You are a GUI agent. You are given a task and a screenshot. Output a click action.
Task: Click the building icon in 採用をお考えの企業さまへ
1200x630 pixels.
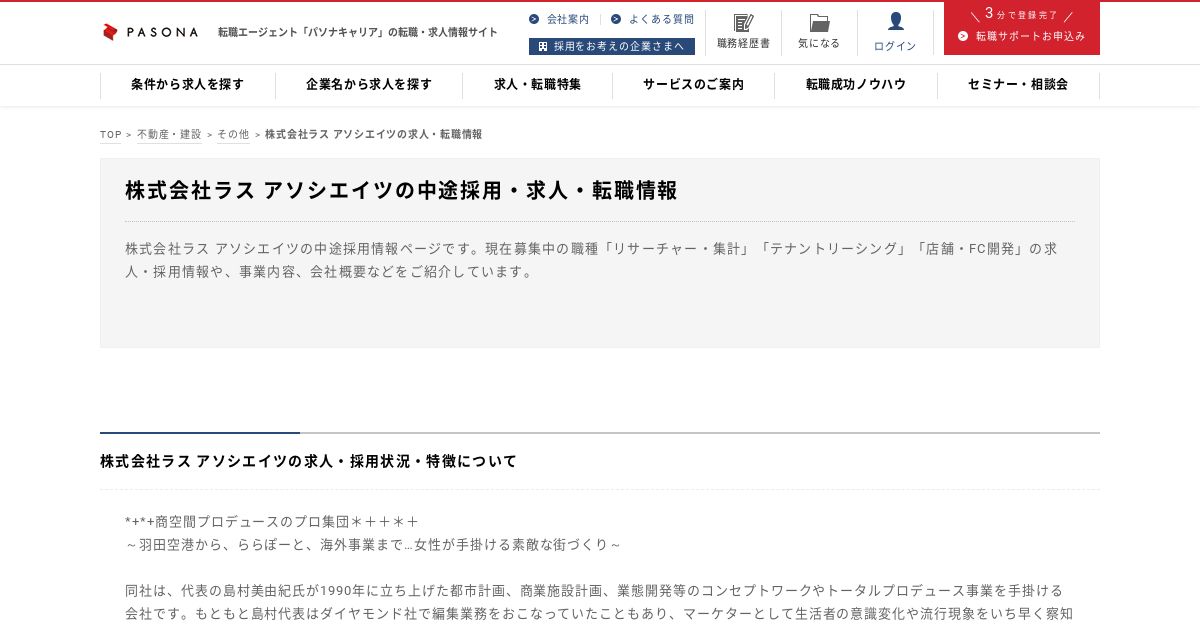pyautogui.click(x=543, y=46)
